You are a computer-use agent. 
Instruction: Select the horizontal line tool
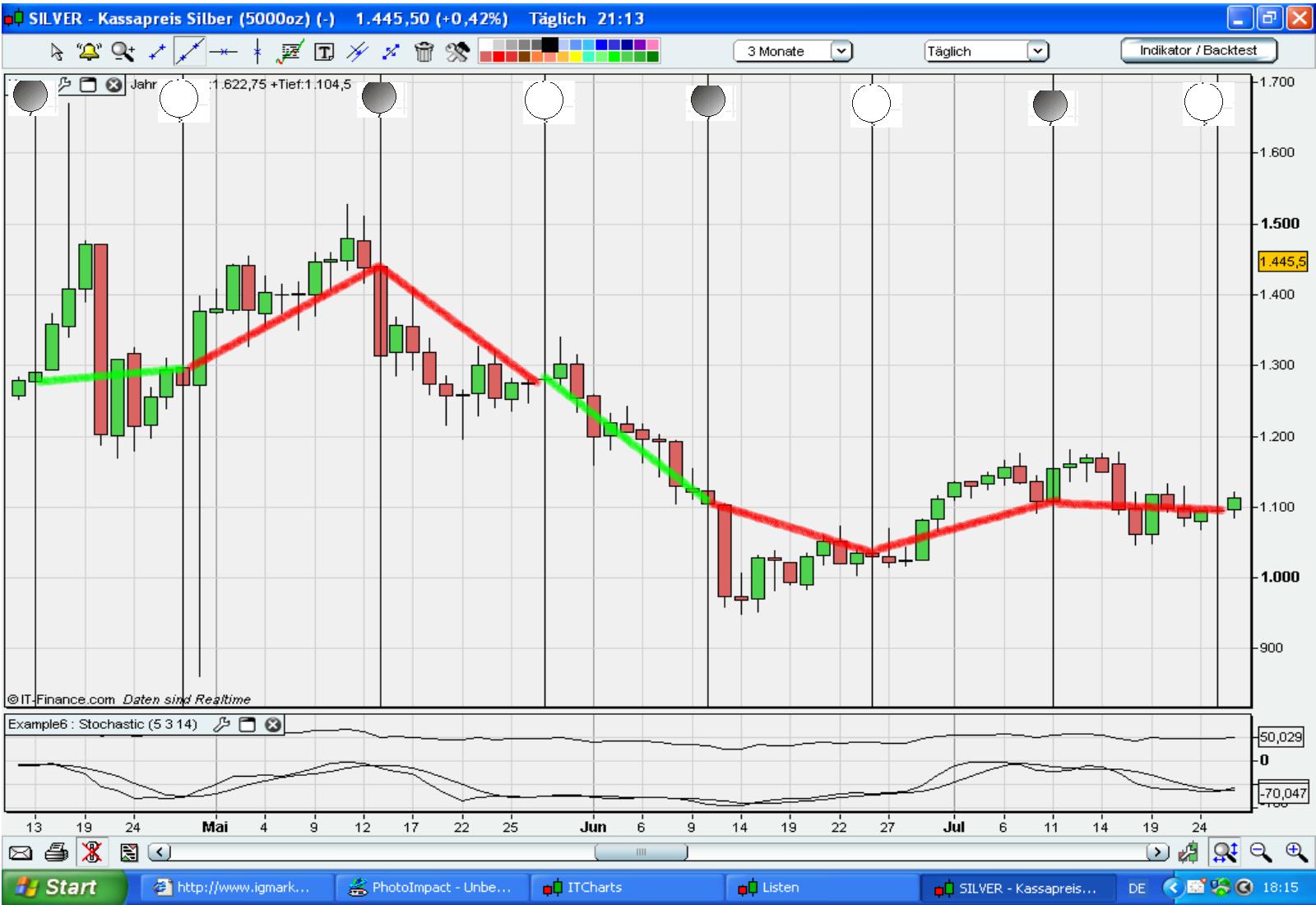pos(223,52)
